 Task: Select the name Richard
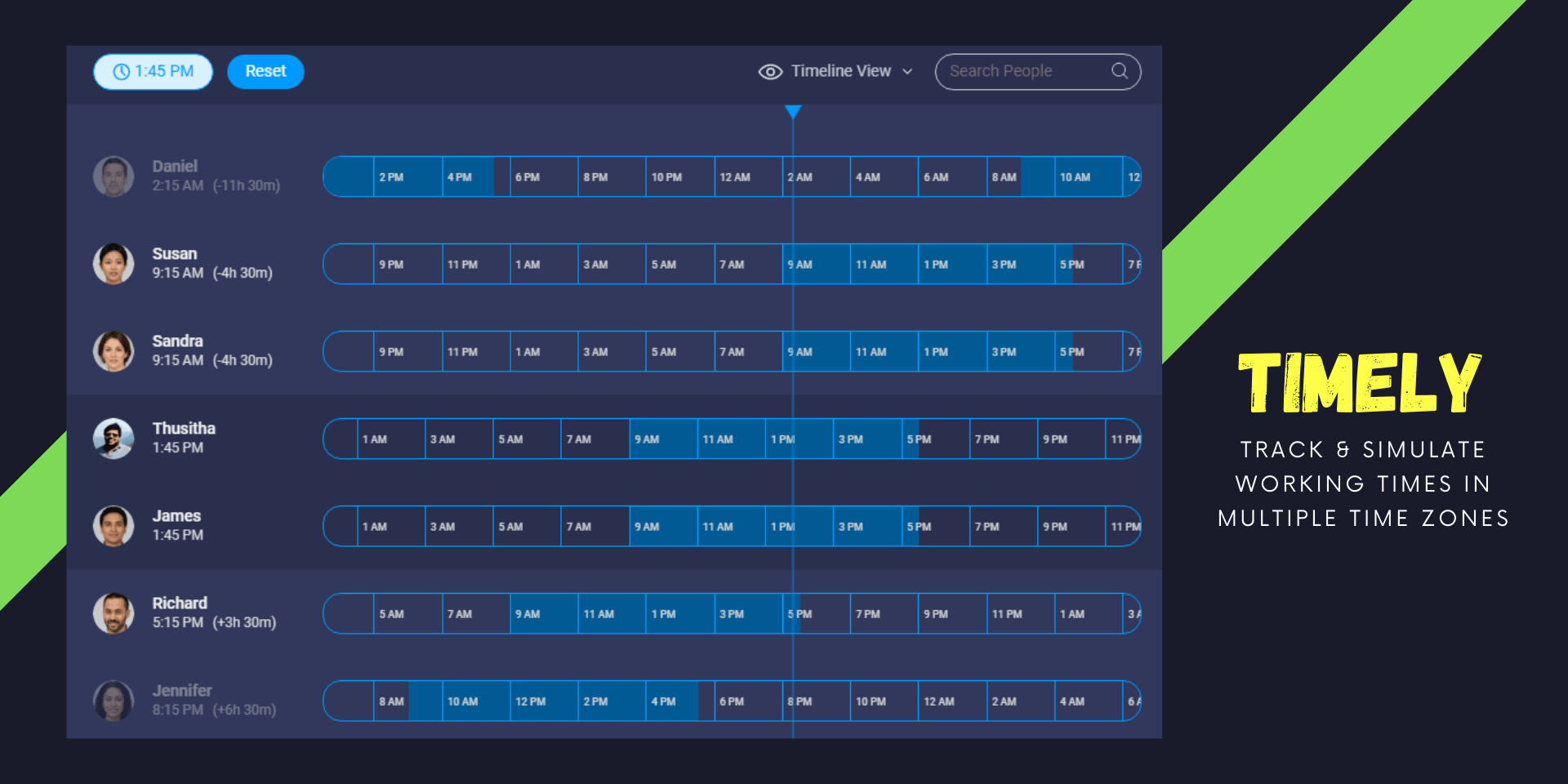pyautogui.click(x=180, y=604)
